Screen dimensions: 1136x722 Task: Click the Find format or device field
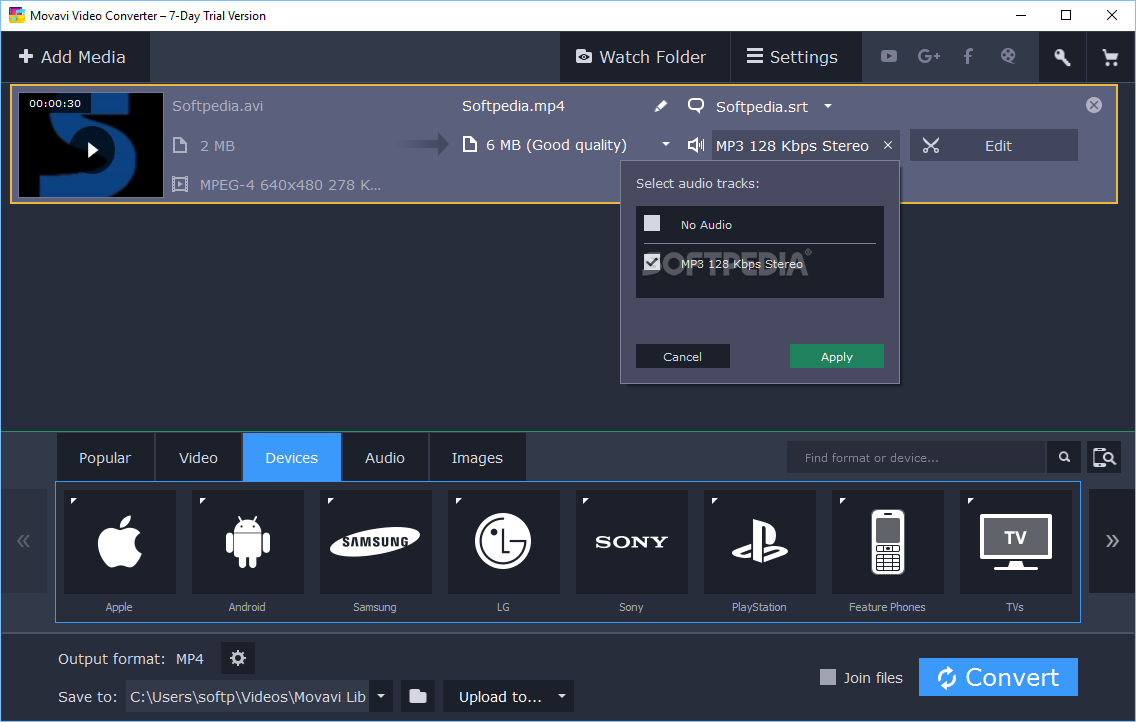[916, 458]
